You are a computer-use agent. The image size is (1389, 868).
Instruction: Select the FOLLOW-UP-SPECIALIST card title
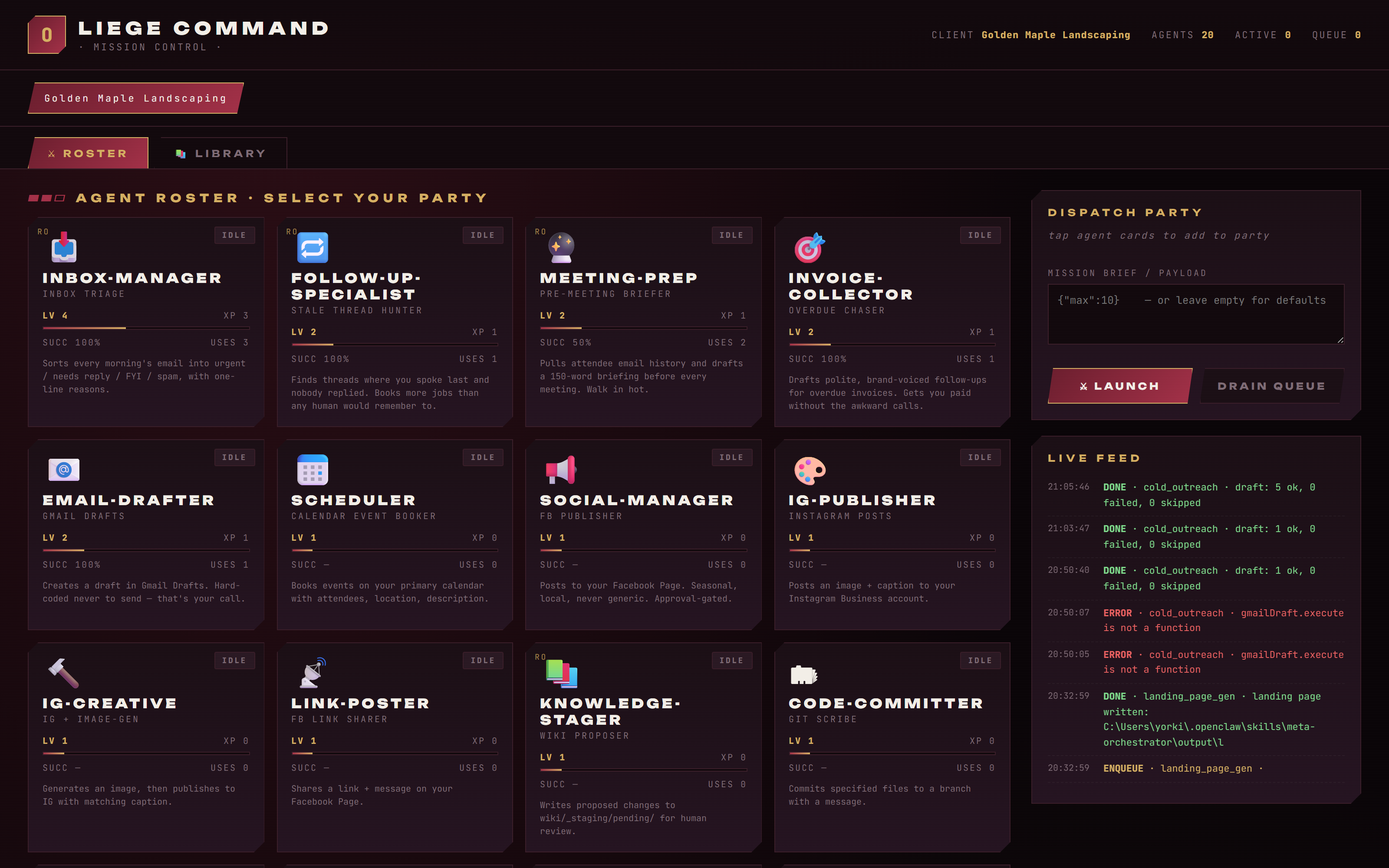[356, 286]
